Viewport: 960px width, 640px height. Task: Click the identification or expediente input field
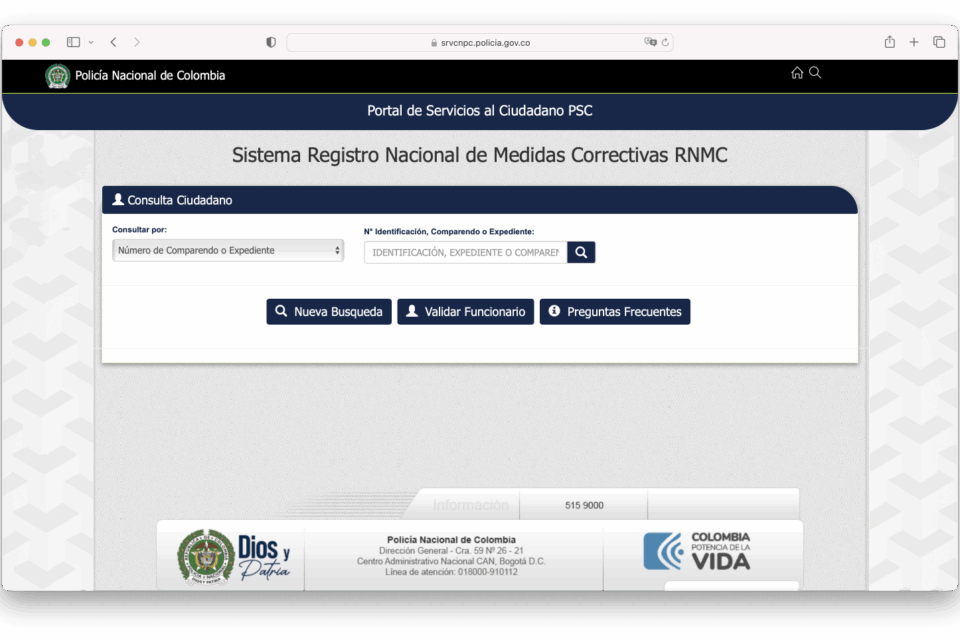click(465, 252)
